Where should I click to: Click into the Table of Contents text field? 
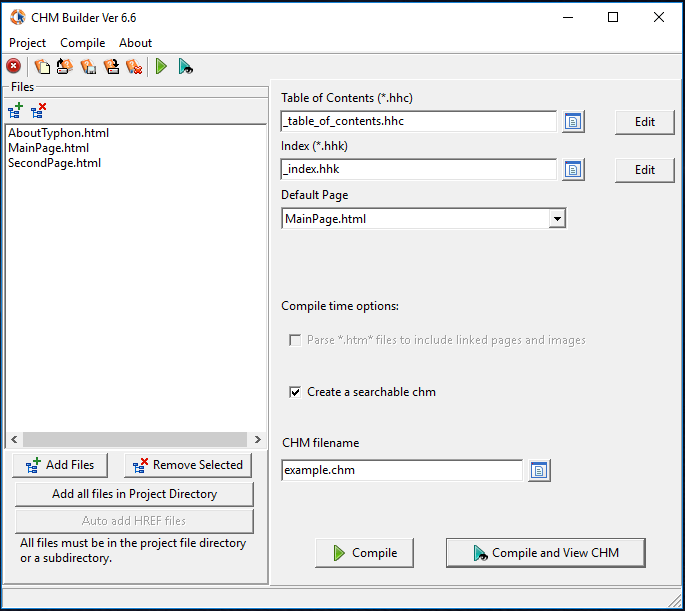click(x=419, y=121)
